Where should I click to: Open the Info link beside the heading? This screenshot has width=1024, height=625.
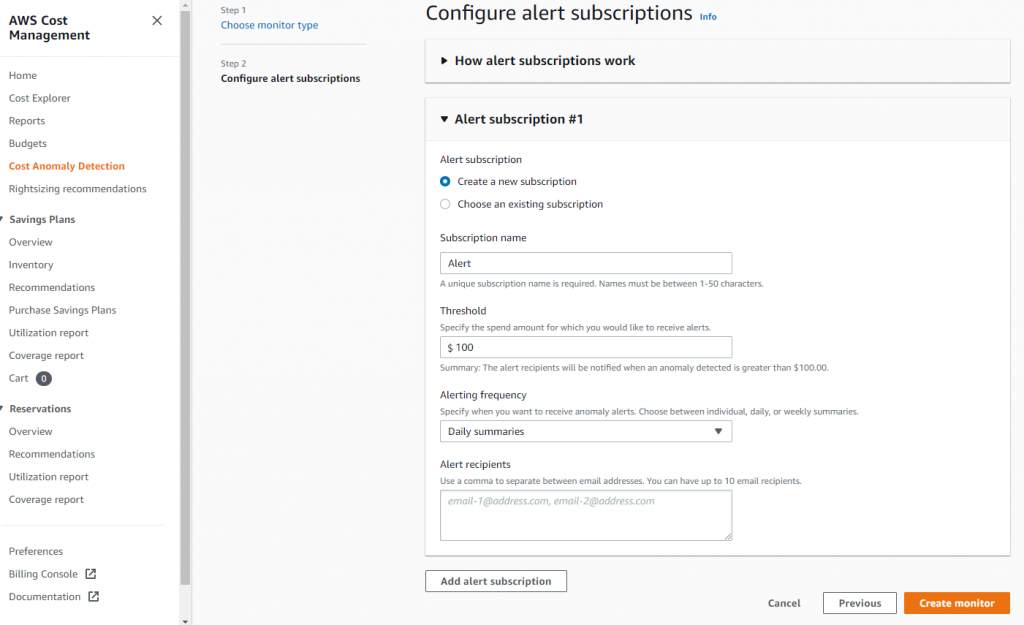[x=708, y=17]
